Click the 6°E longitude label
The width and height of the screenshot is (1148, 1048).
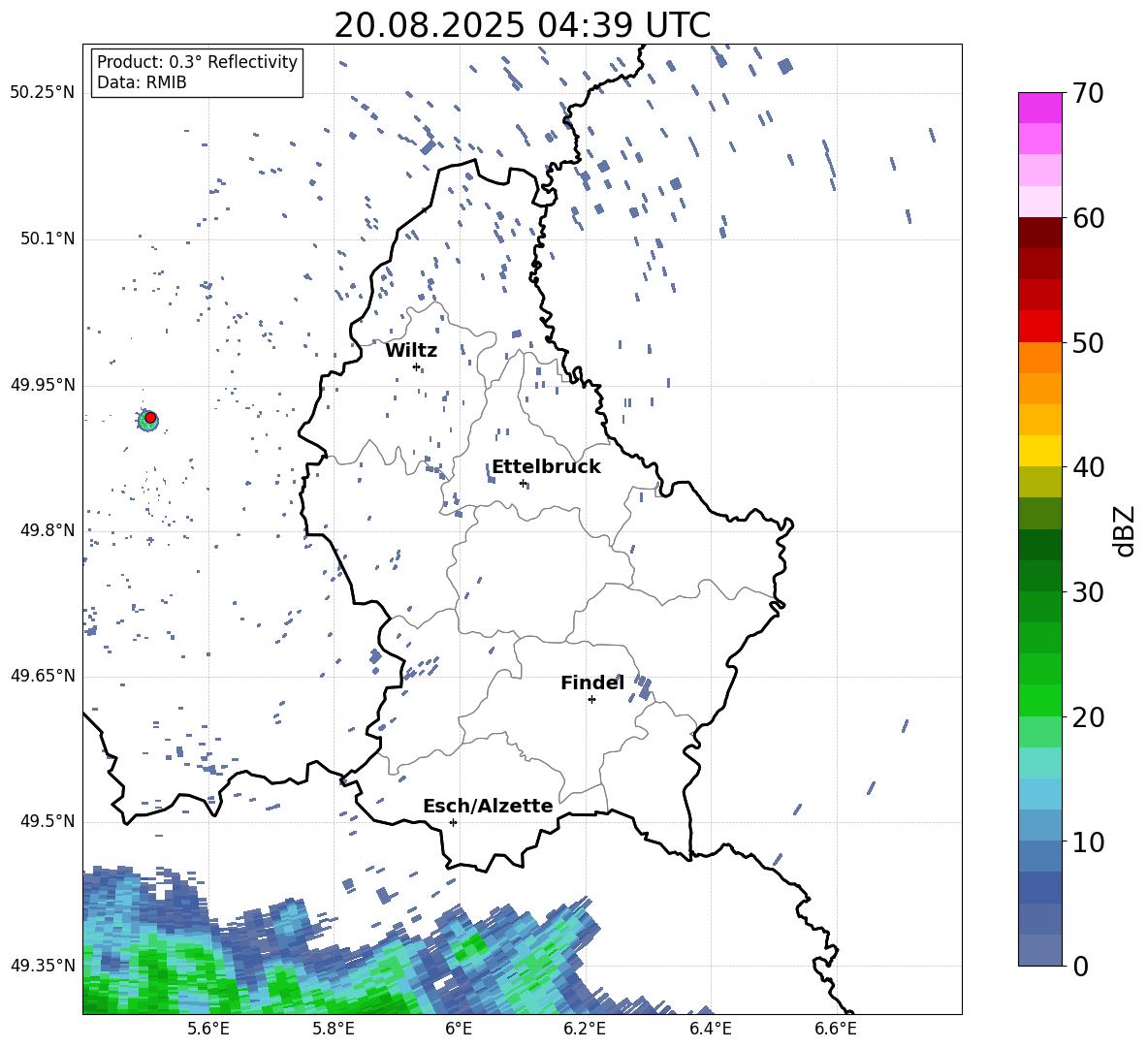pos(459,1029)
